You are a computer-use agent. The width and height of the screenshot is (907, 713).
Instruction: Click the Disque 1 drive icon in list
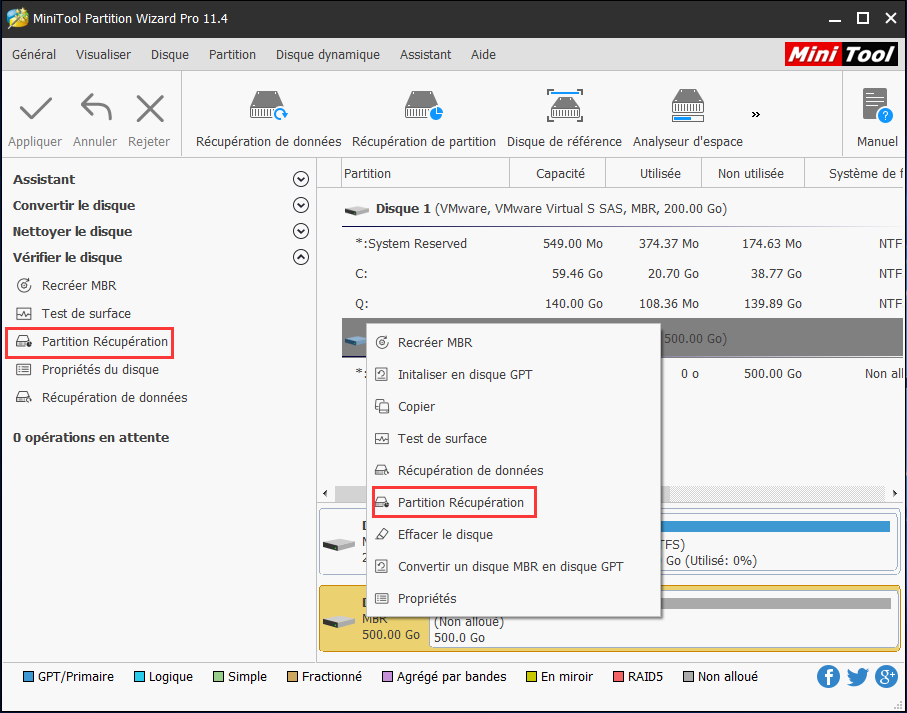pyautogui.click(x=356, y=210)
